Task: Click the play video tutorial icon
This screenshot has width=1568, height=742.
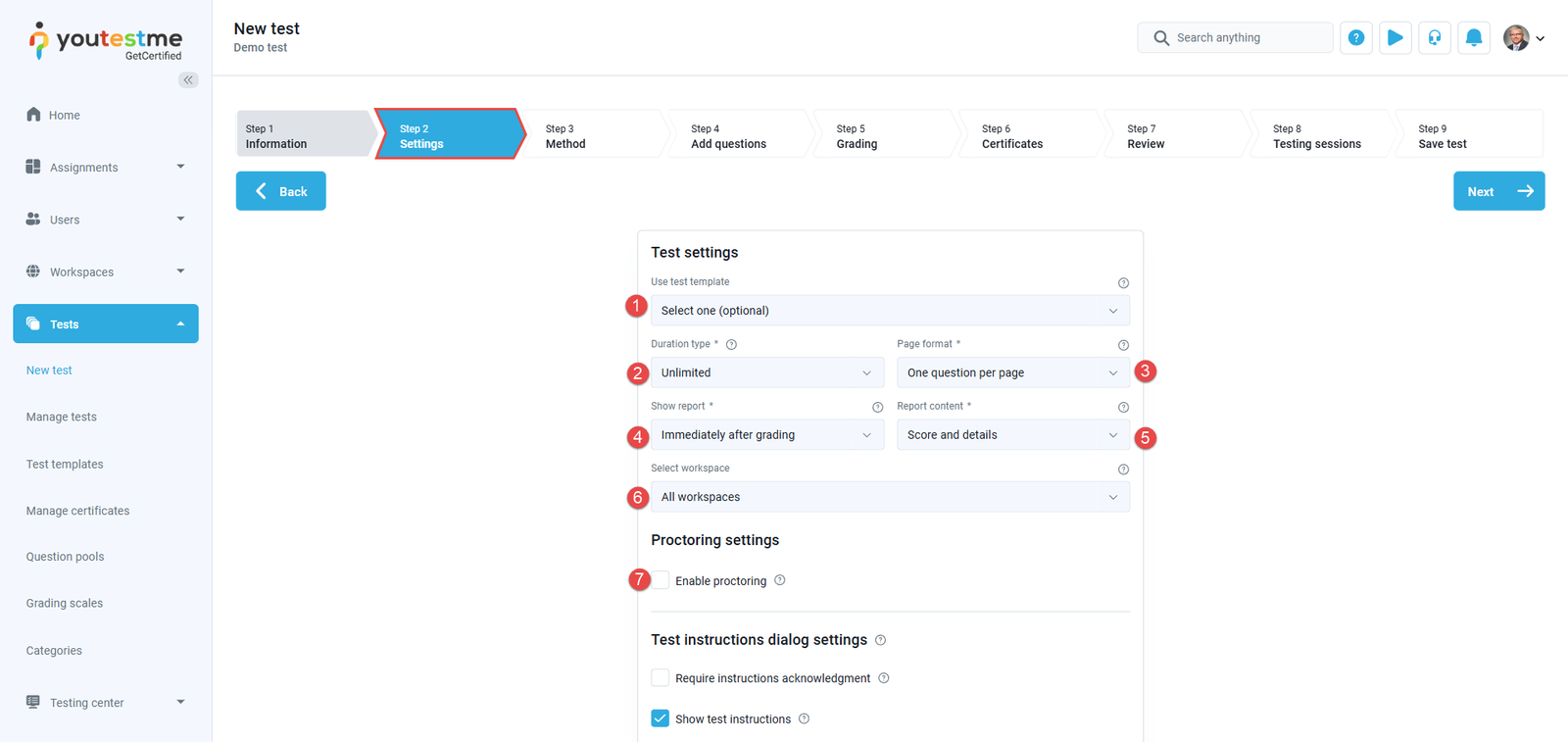Action: [x=1395, y=38]
